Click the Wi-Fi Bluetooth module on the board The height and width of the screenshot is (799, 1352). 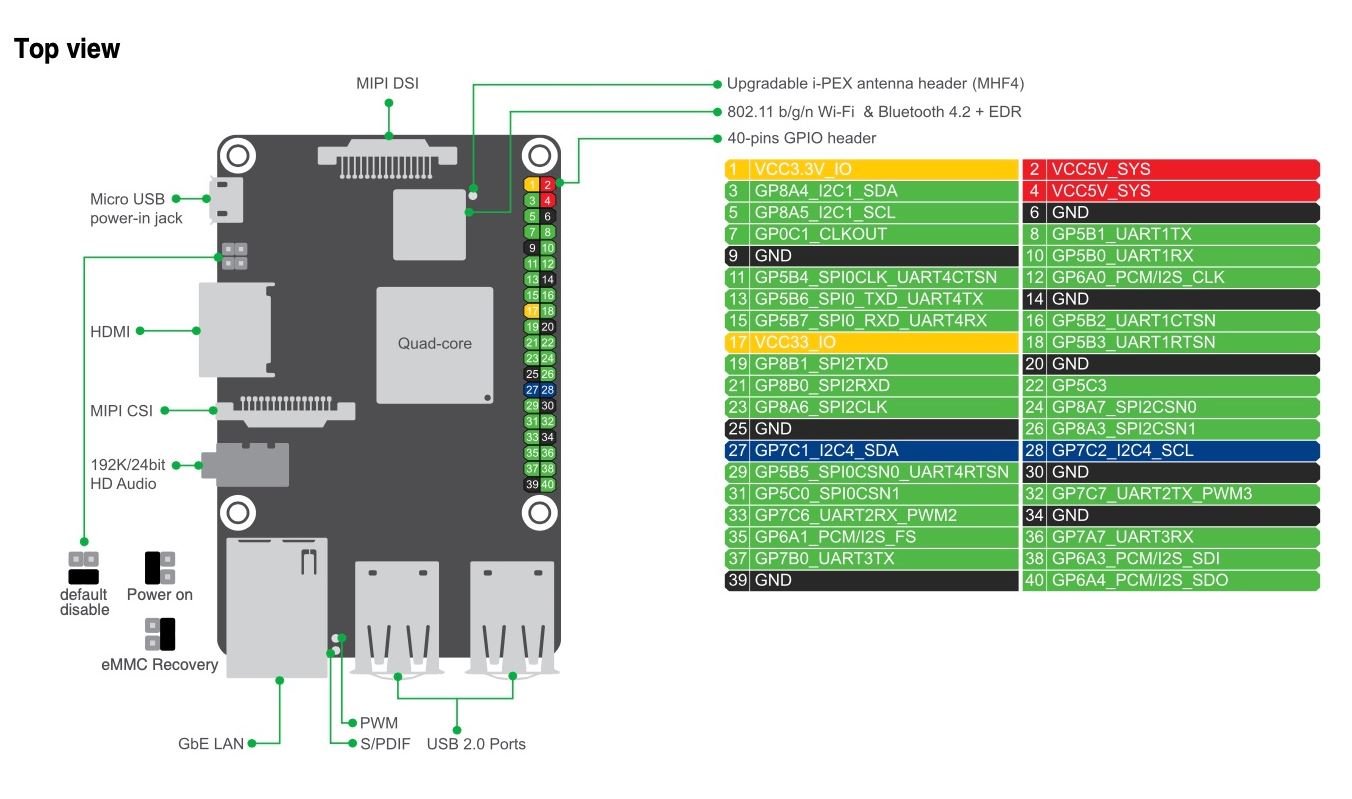pyautogui.click(x=431, y=223)
